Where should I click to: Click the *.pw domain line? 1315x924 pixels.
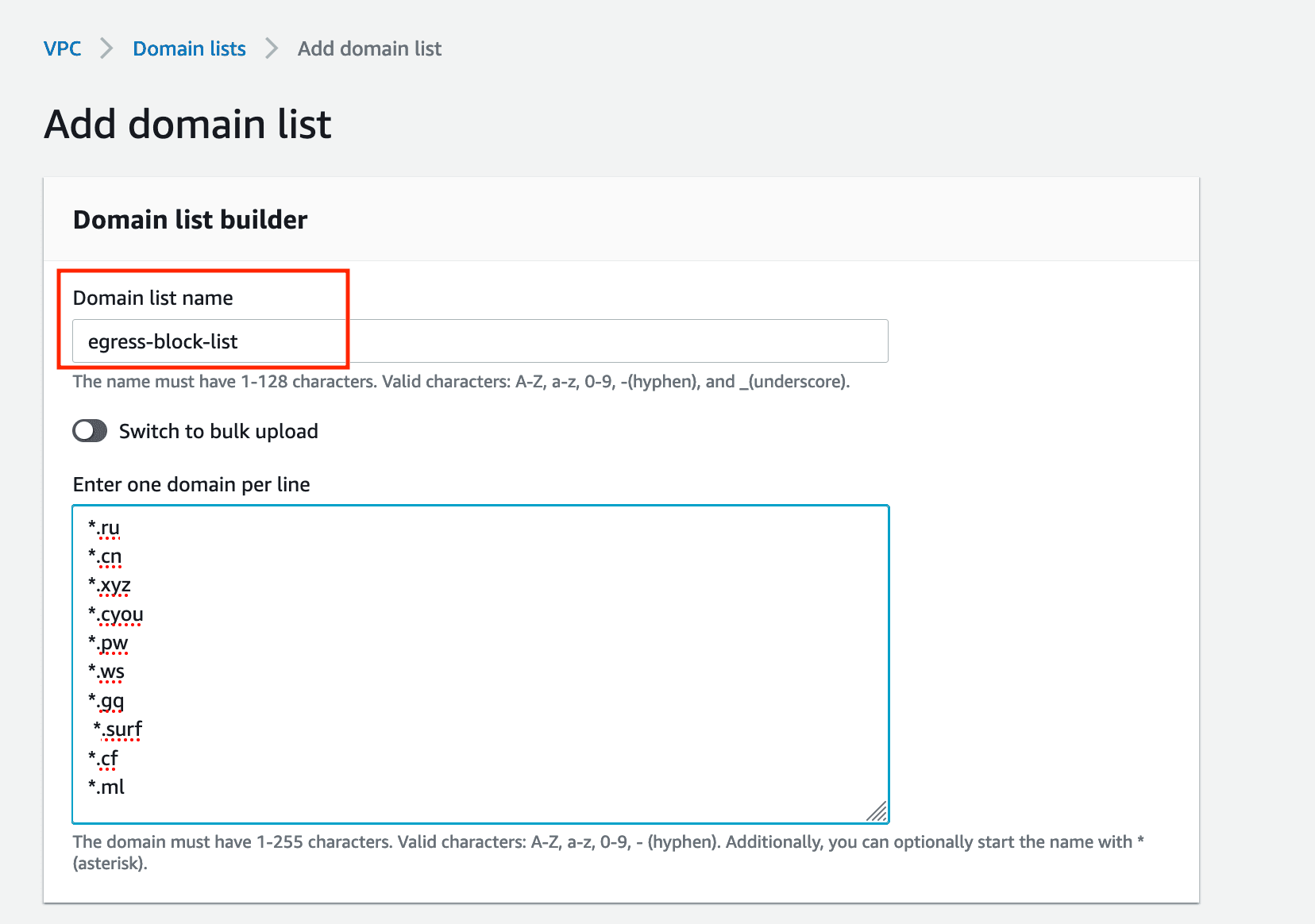point(108,643)
